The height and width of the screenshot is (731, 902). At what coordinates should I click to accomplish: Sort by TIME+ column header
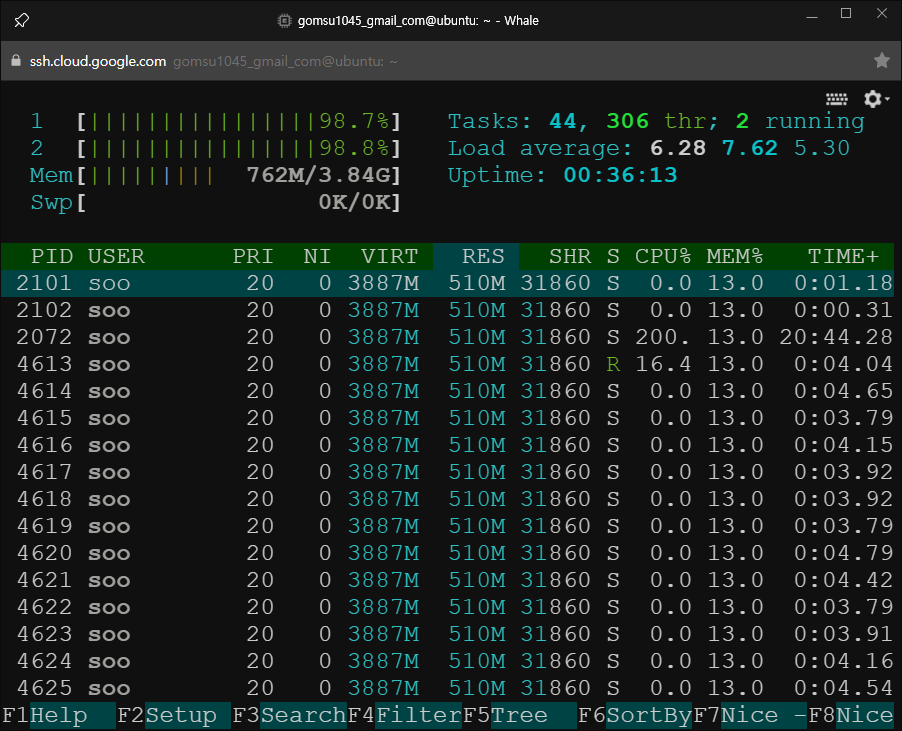(843, 256)
